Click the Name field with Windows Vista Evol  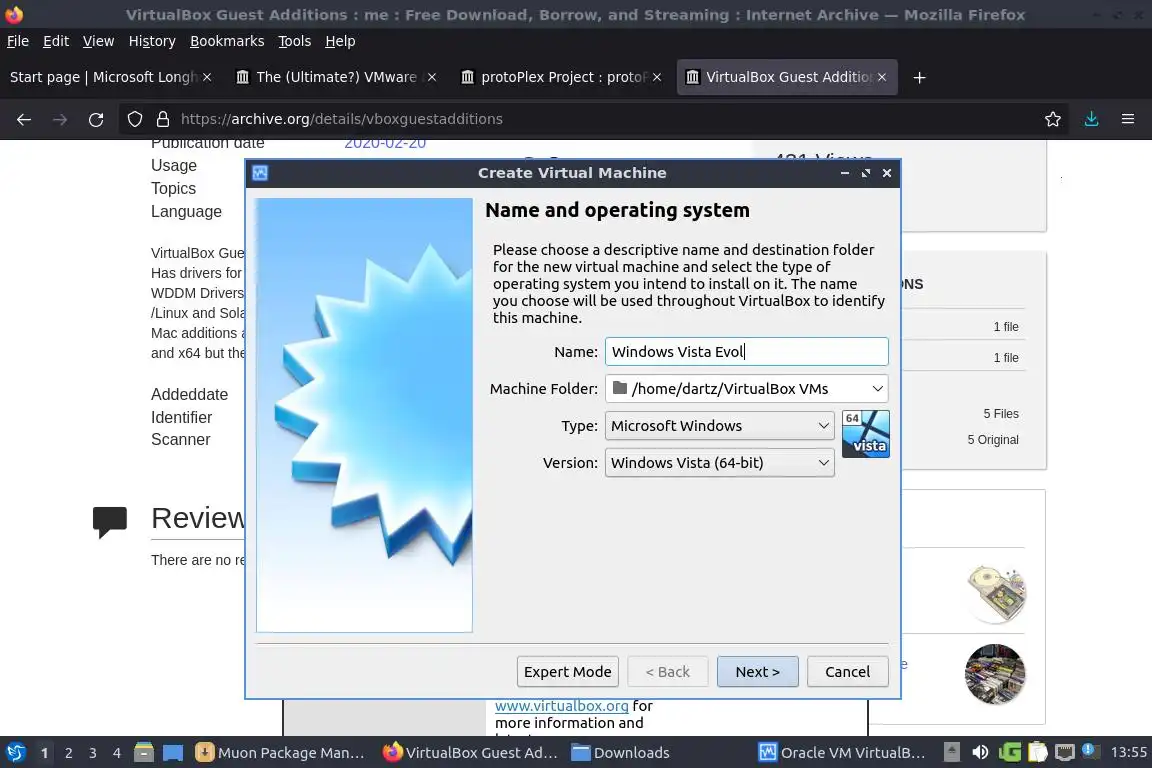click(x=746, y=351)
